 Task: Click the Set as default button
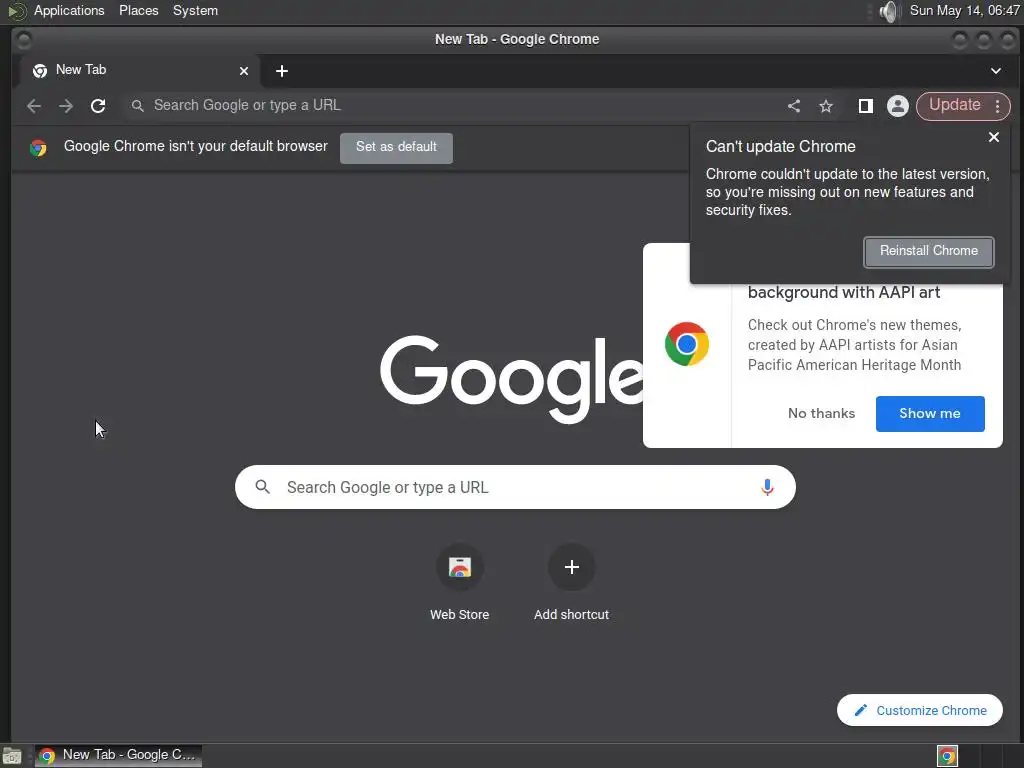coord(396,148)
